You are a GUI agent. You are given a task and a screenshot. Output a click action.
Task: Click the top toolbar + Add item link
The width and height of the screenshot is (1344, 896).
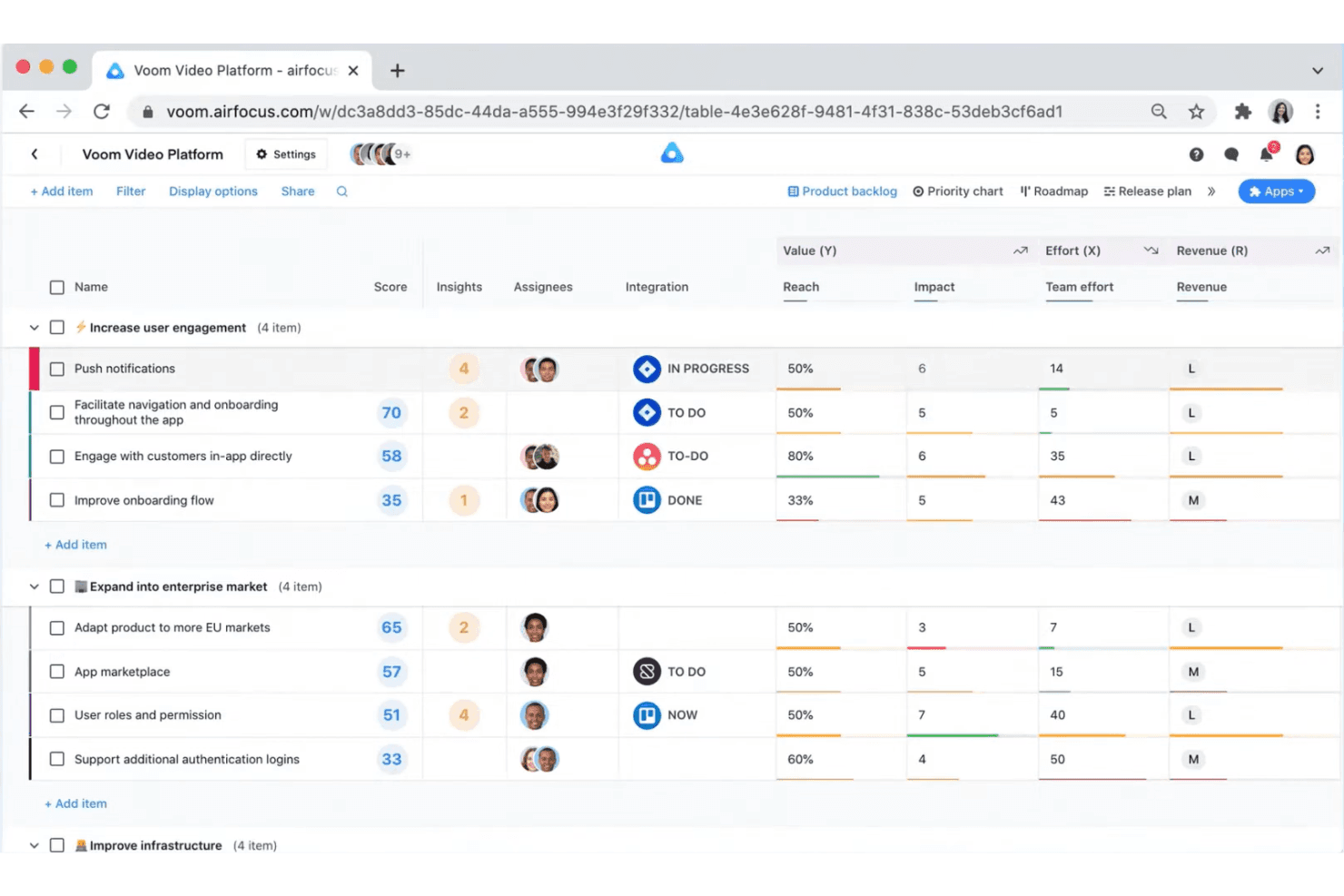coord(62,192)
